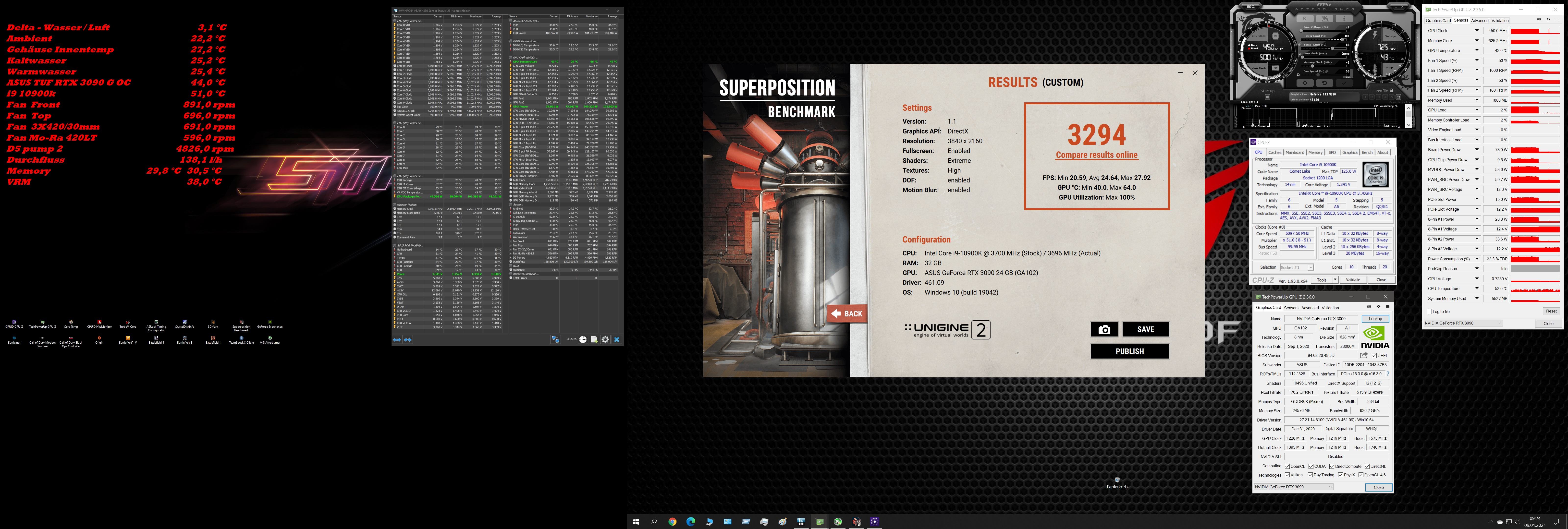The width and height of the screenshot is (1568, 529).
Task: Save MSI Afterburner profile with floppy icon
Action: click(x=1398, y=97)
